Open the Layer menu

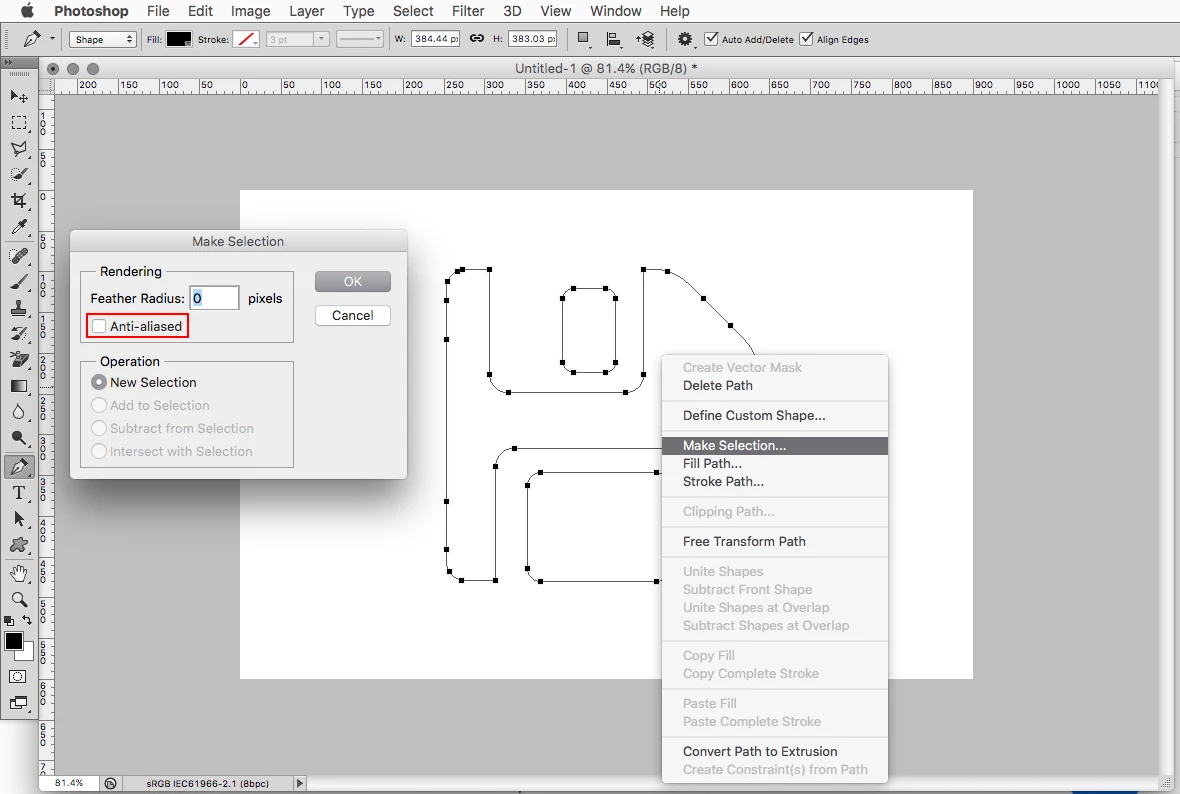tap(306, 11)
